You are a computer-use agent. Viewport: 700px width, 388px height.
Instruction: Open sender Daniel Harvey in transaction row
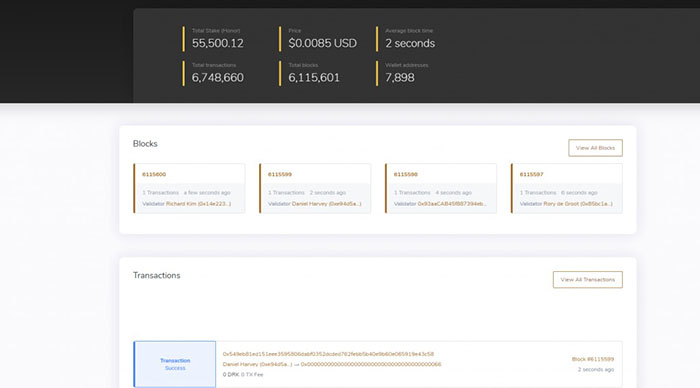click(258, 364)
